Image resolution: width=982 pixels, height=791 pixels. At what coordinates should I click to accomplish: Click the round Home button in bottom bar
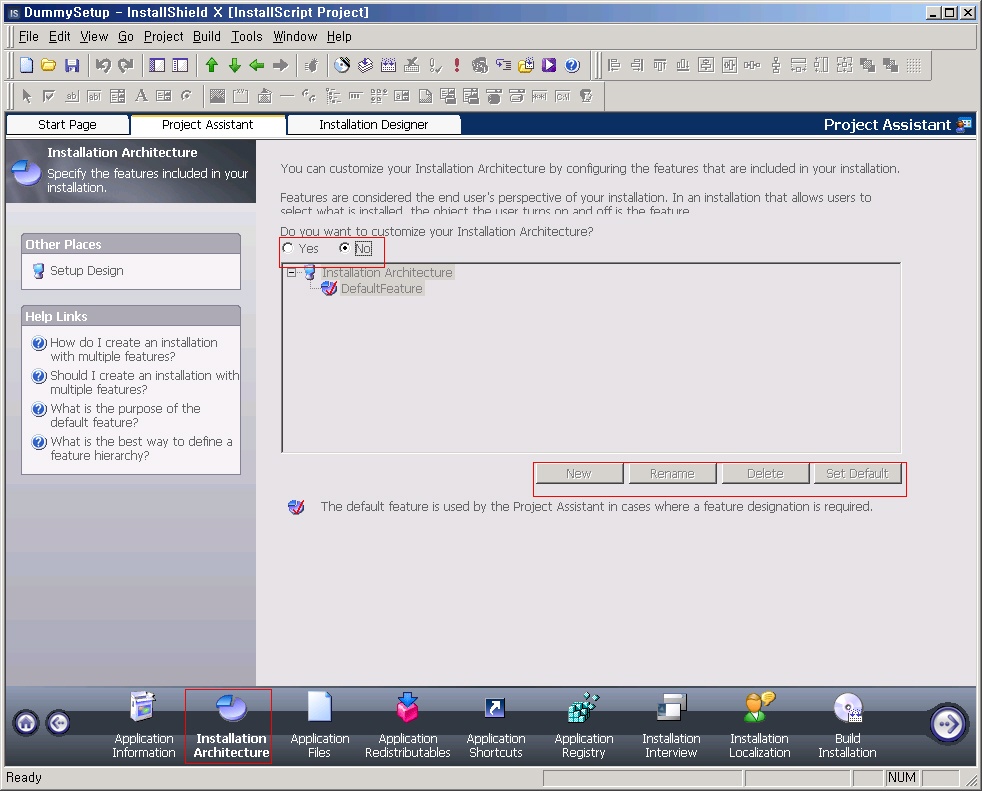coord(26,723)
